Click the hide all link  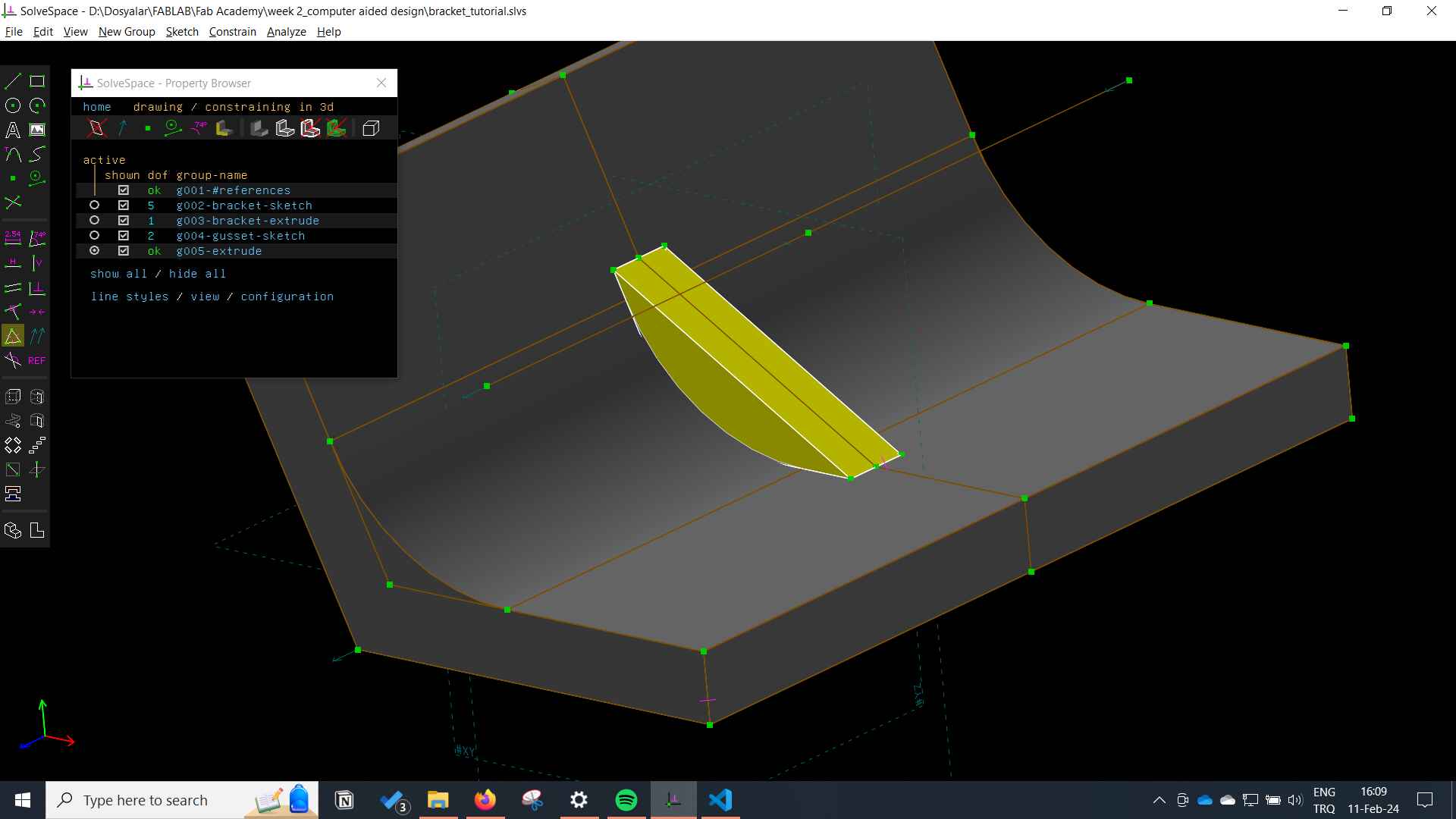coord(197,274)
